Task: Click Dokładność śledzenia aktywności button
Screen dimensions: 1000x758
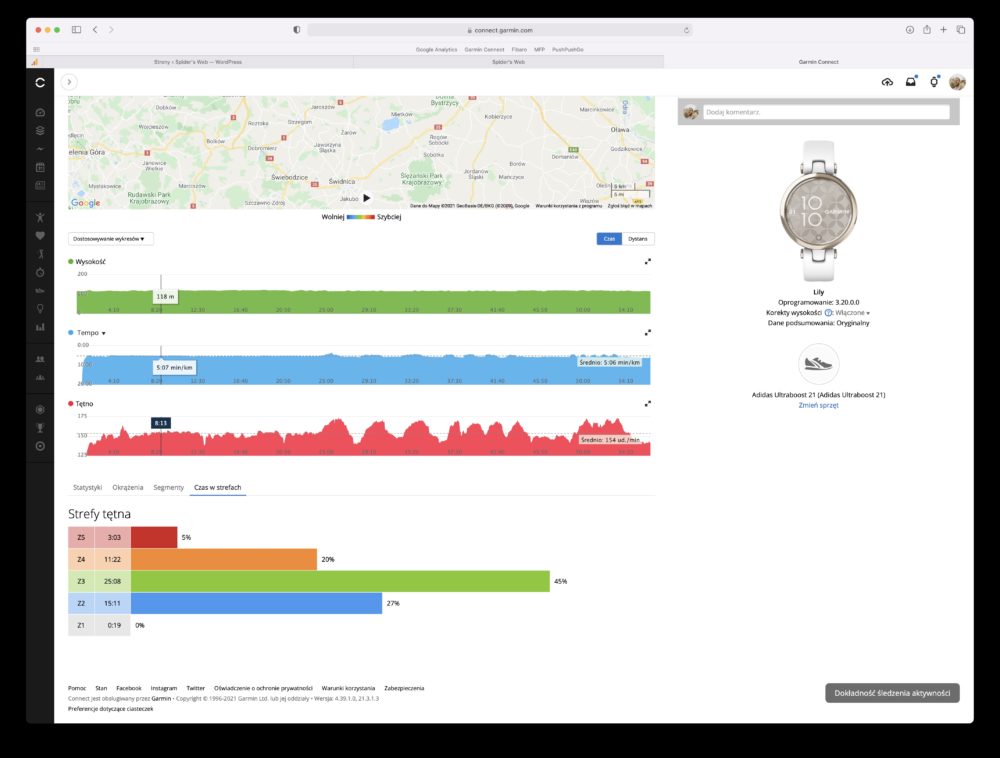Action: pos(892,694)
